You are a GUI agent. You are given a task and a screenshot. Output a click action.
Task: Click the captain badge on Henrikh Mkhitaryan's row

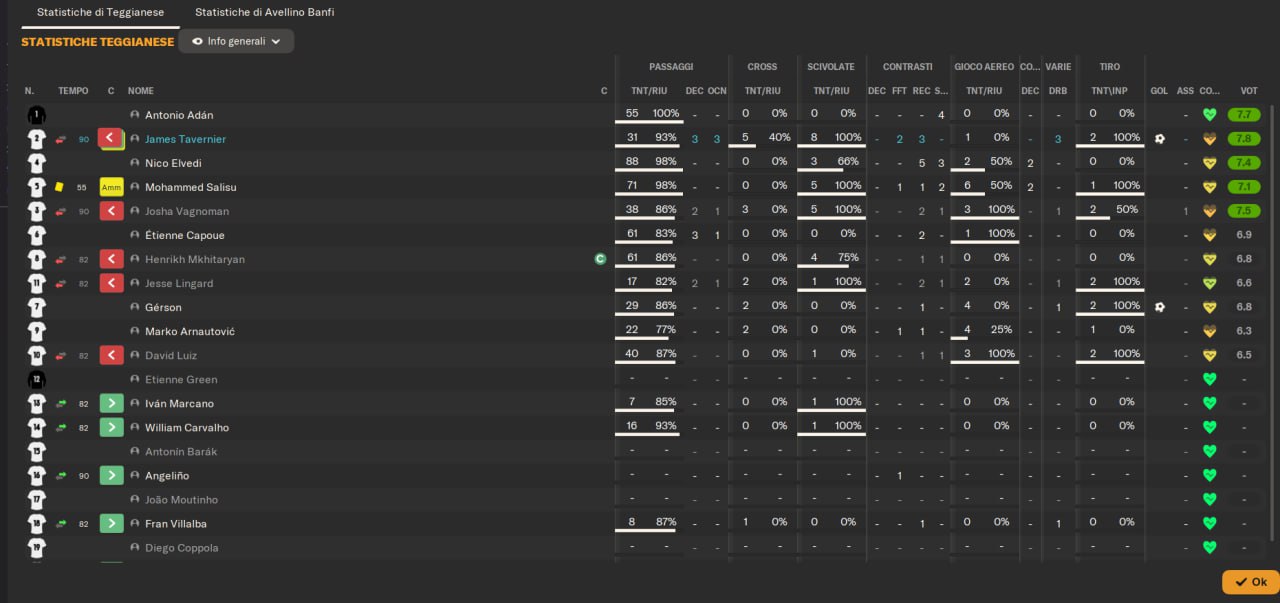600,259
